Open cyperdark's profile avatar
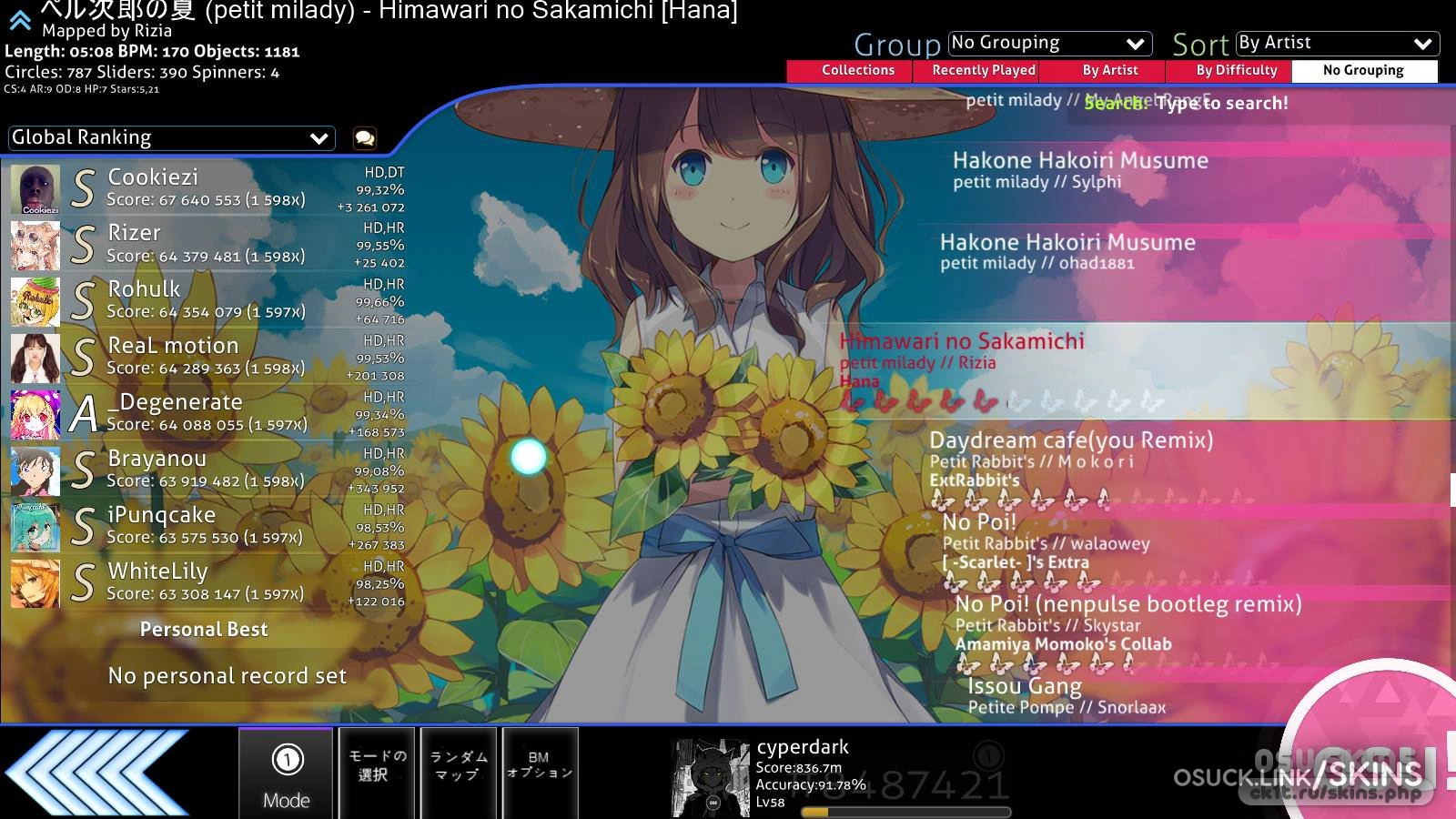Viewport: 1456px width, 819px height. point(710,777)
